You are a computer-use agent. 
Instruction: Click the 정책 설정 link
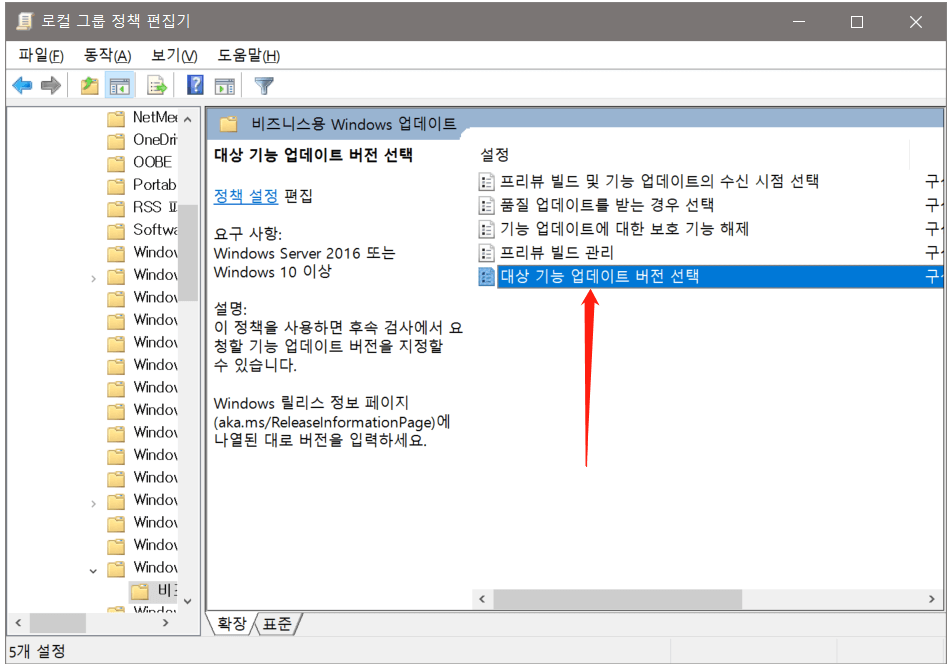[246, 196]
